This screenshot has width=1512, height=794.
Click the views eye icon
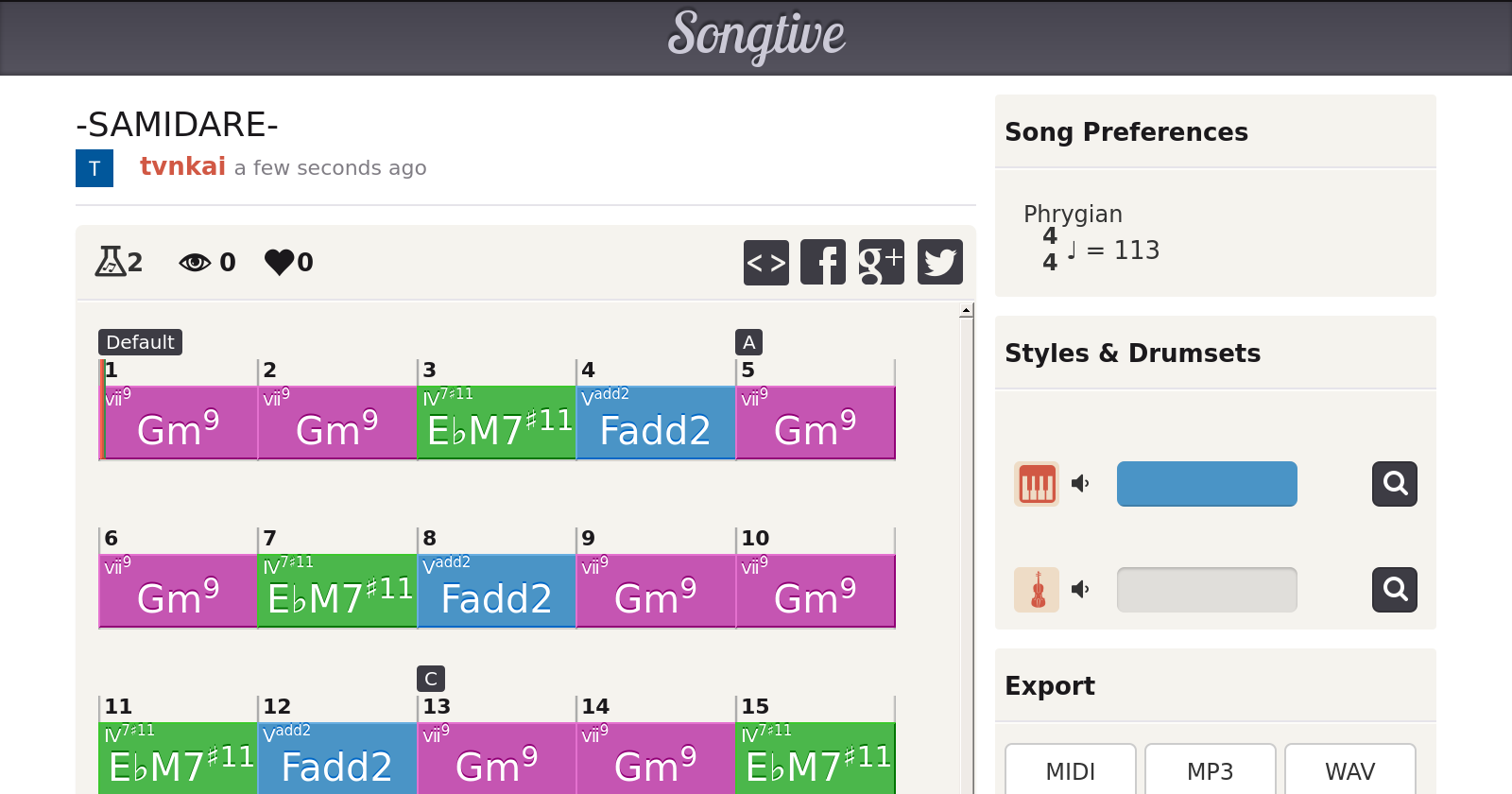195,262
